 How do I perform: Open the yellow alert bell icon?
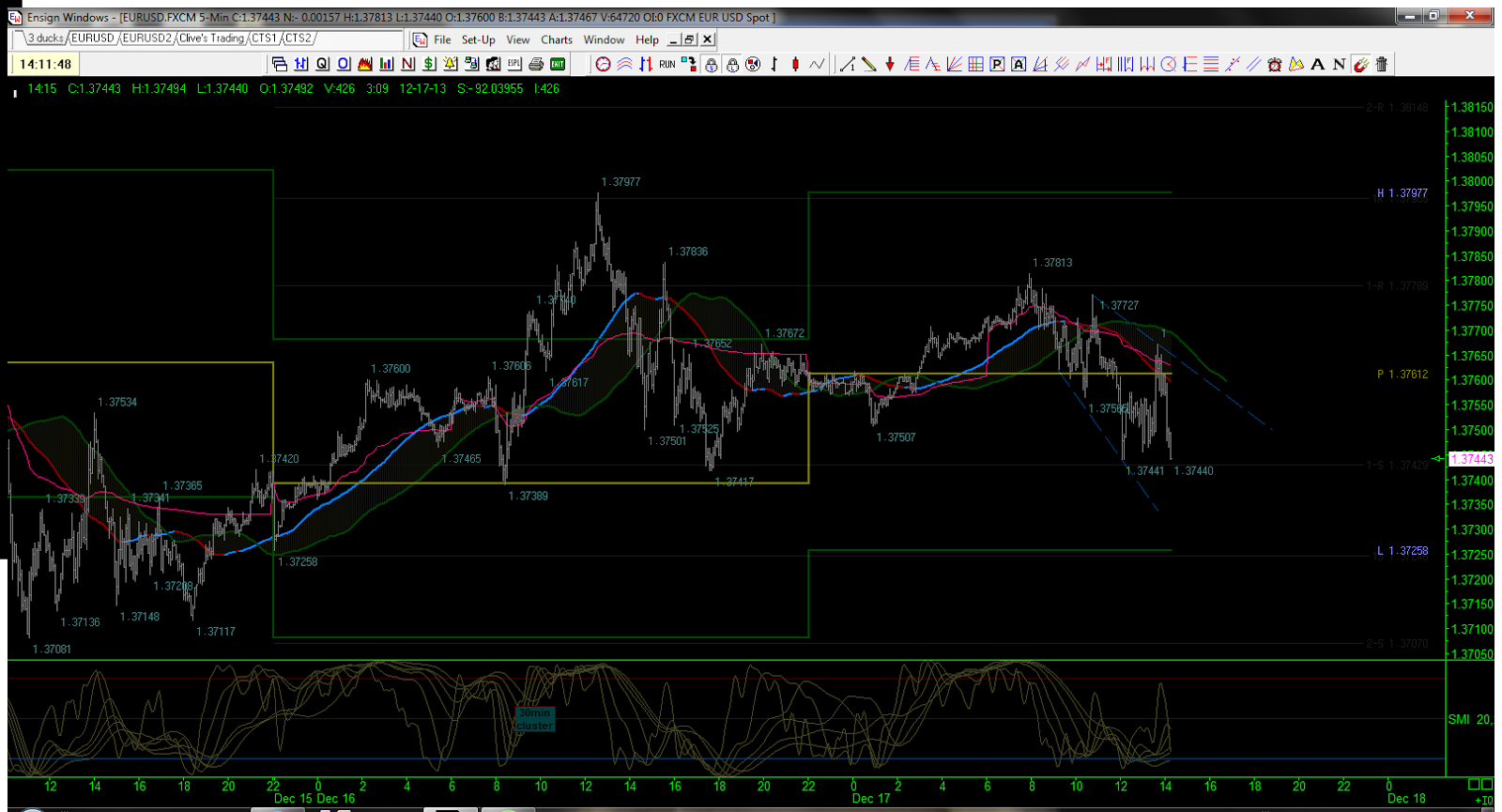(450, 64)
